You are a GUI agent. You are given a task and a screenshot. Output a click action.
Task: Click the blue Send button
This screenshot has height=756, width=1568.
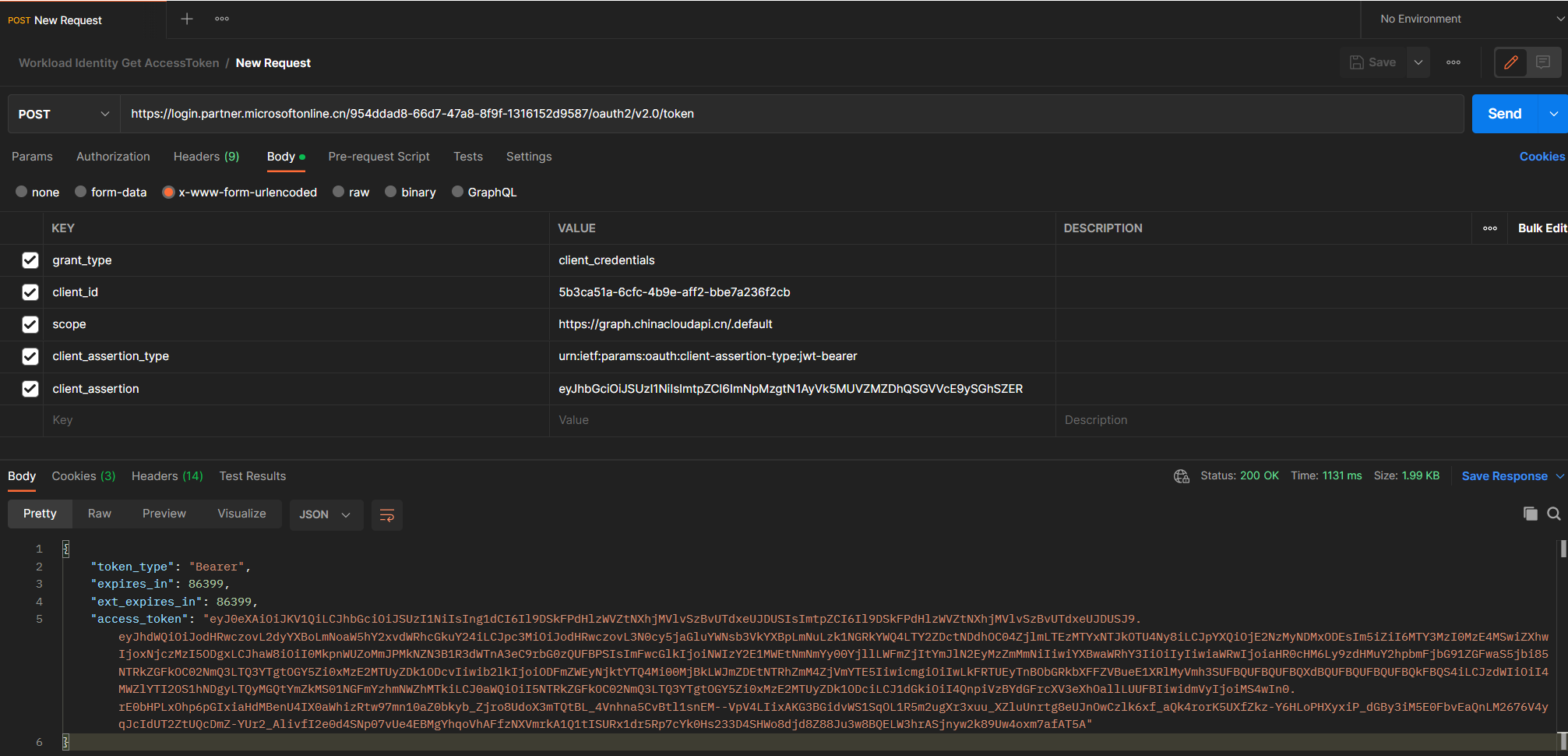(1504, 114)
